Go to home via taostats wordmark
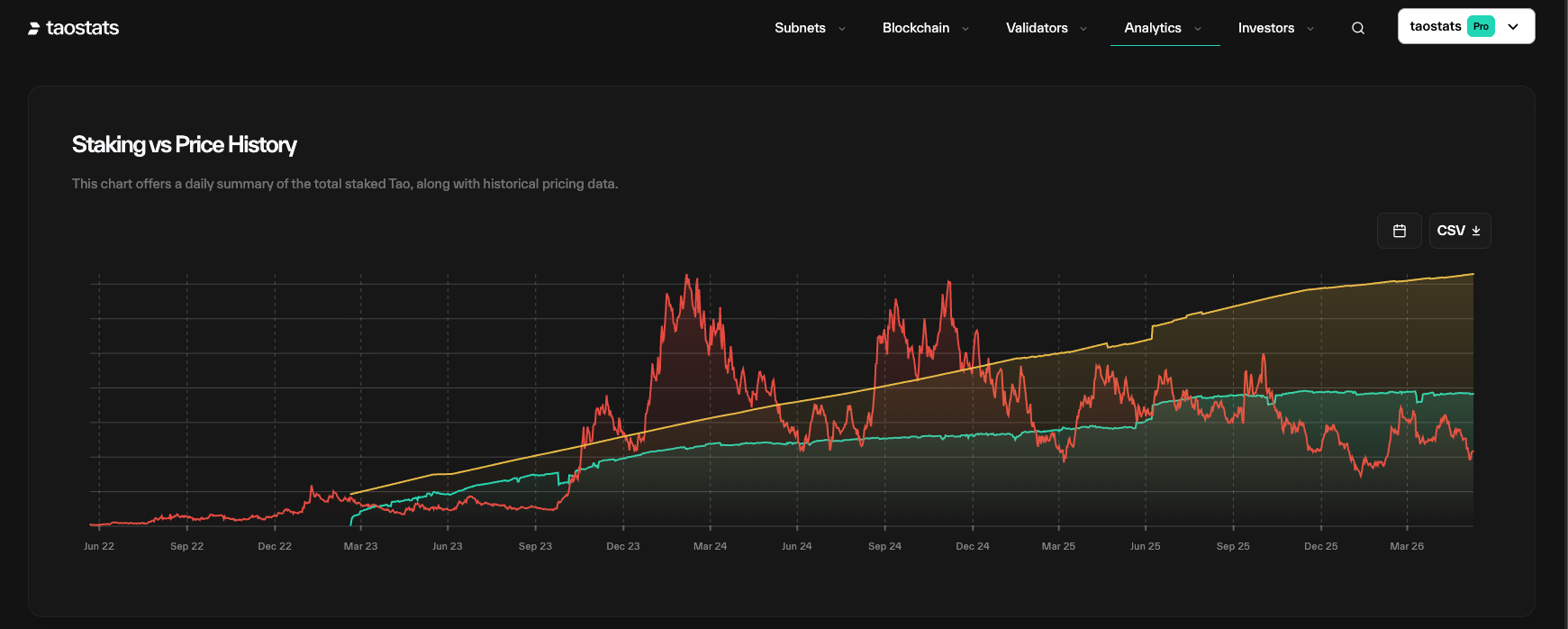Image resolution: width=1568 pixels, height=629 pixels. [x=83, y=28]
